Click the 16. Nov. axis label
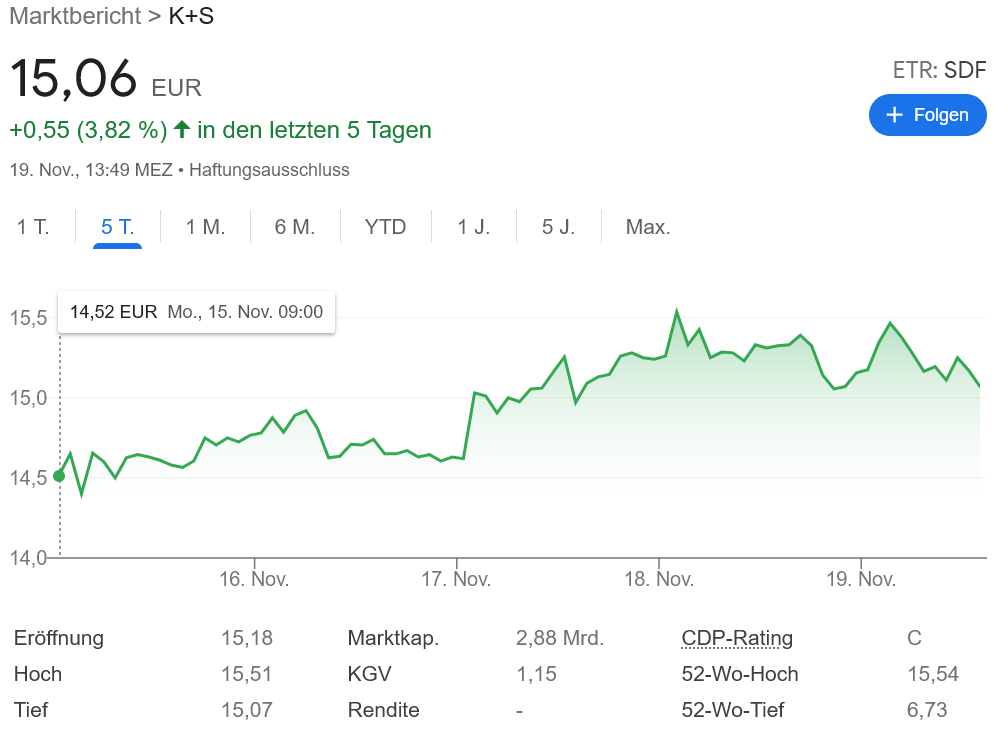Viewport: 1008px width, 752px height. 255,580
